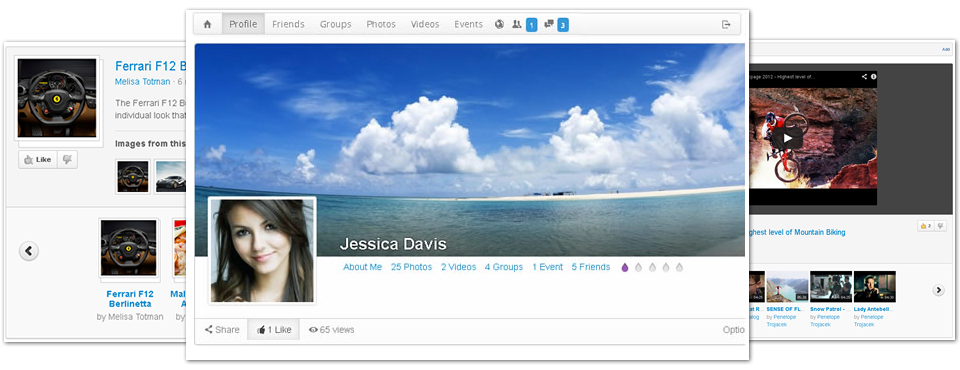This screenshot has width=960, height=370.
Task: Click the Add link in video window
Action: [x=946, y=50]
